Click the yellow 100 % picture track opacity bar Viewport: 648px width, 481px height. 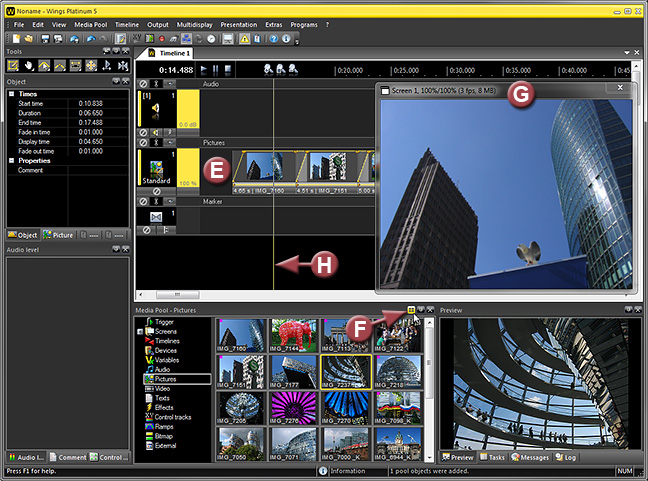click(188, 168)
